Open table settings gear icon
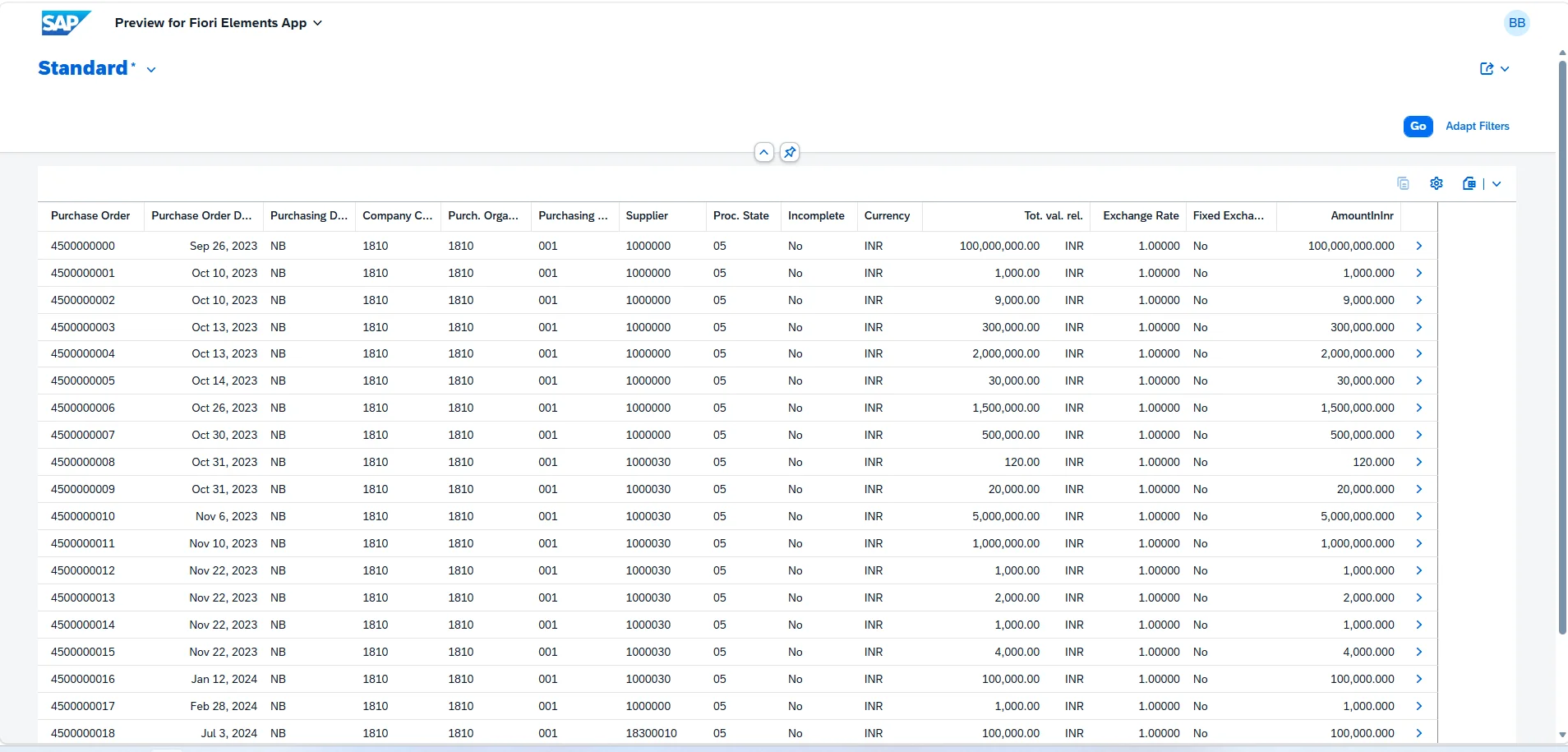1568x752 pixels. click(x=1437, y=183)
